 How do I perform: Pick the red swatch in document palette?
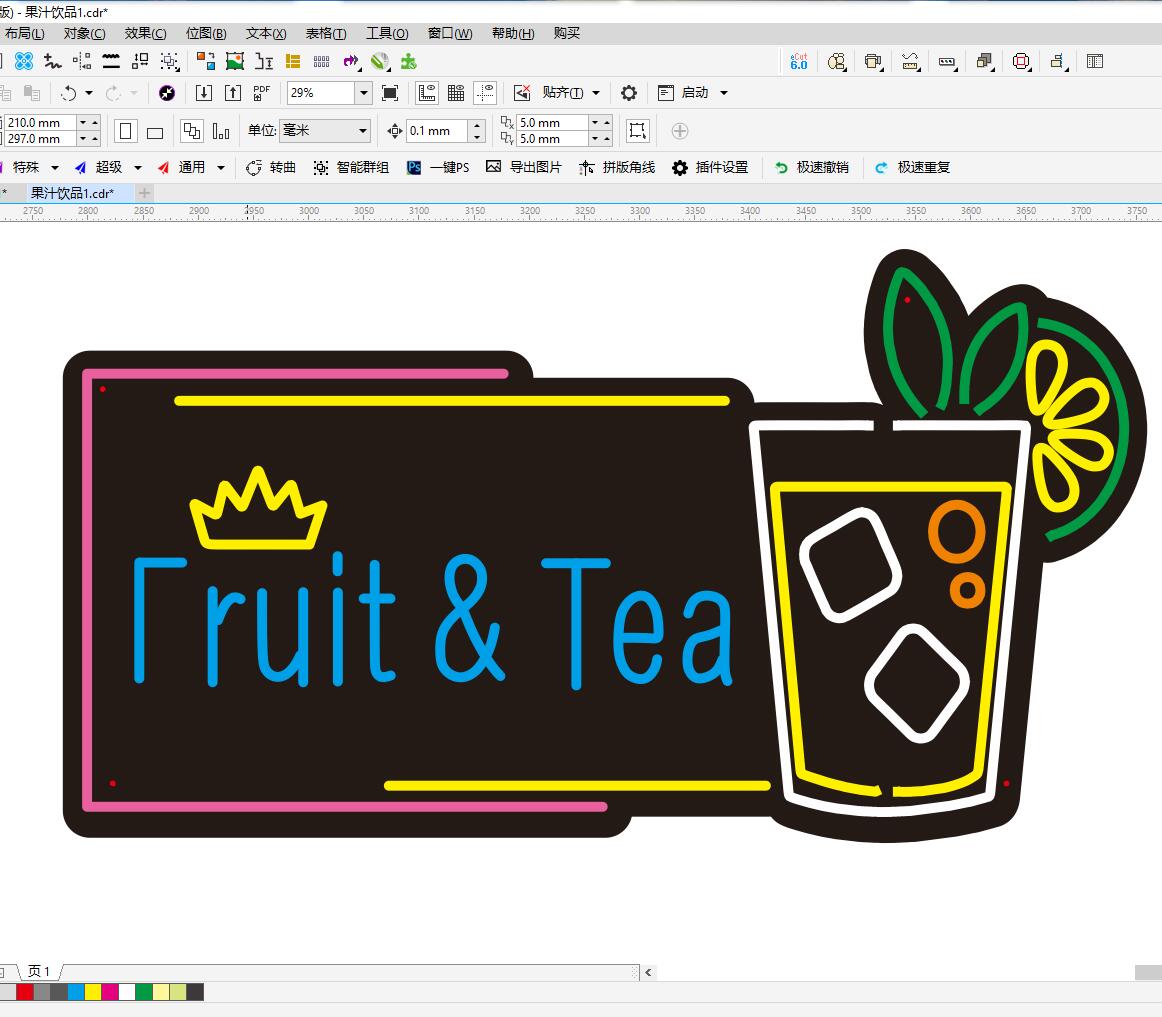click(x=25, y=992)
